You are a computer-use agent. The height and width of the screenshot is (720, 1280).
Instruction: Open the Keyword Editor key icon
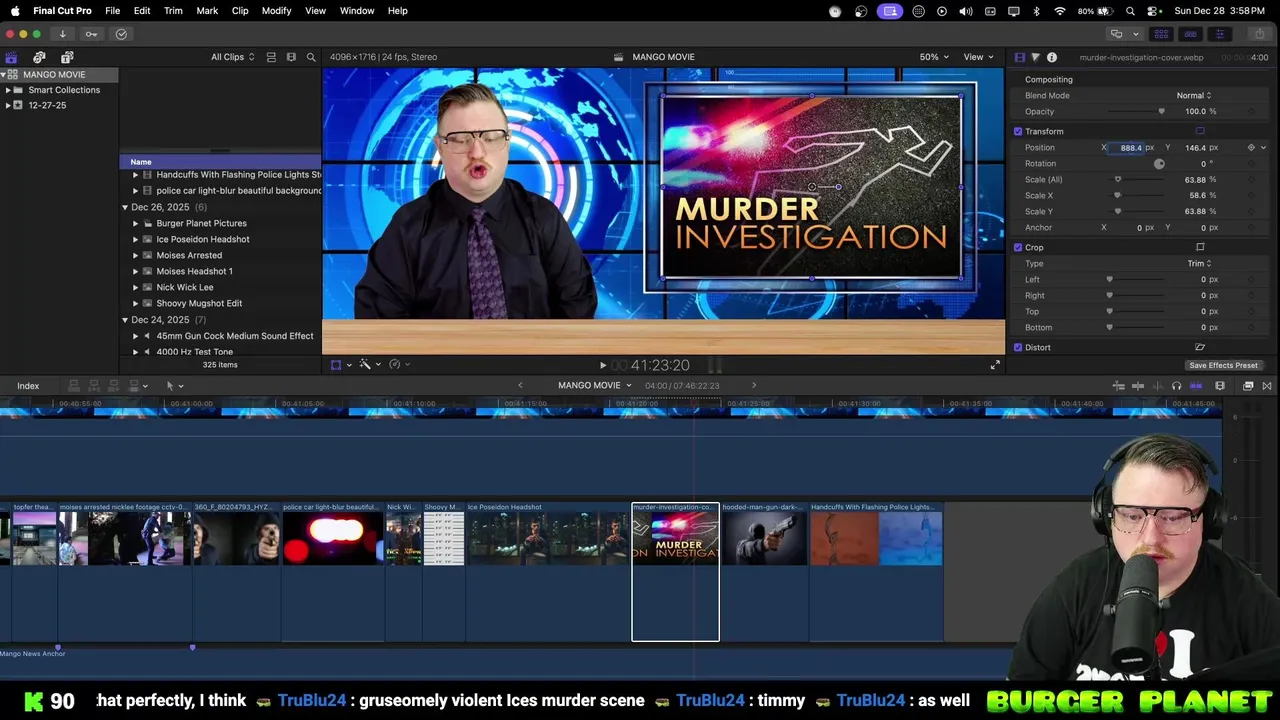pyautogui.click(x=91, y=34)
